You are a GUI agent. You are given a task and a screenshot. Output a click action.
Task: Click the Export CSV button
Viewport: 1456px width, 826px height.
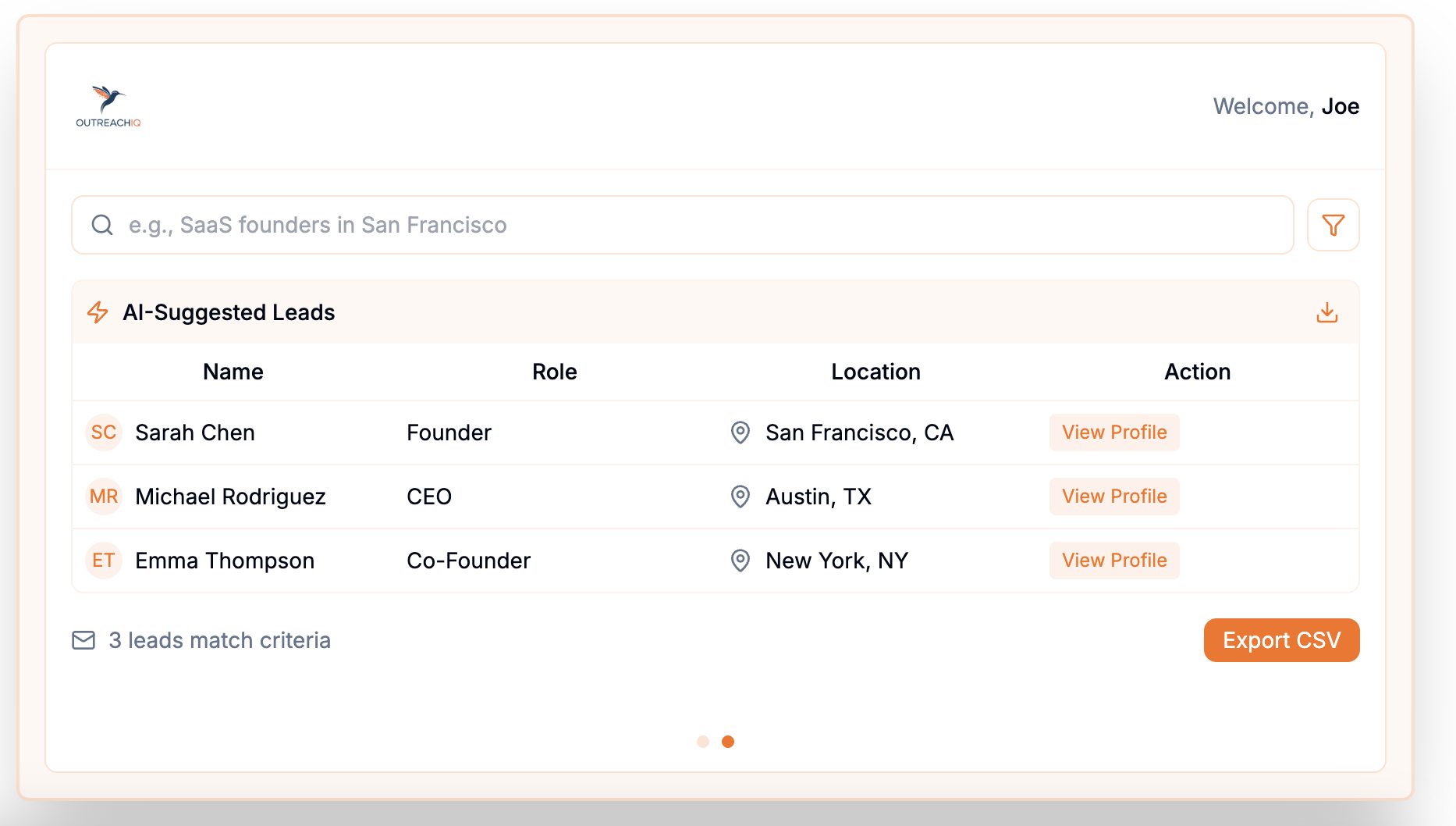pos(1280,640)
